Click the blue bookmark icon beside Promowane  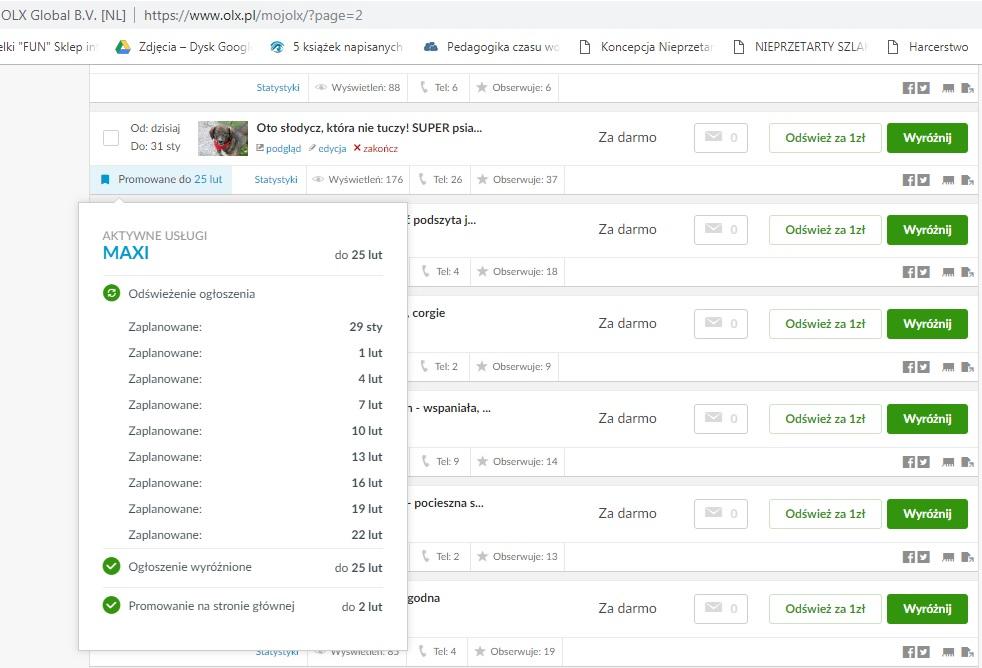[x=105, y=180]
